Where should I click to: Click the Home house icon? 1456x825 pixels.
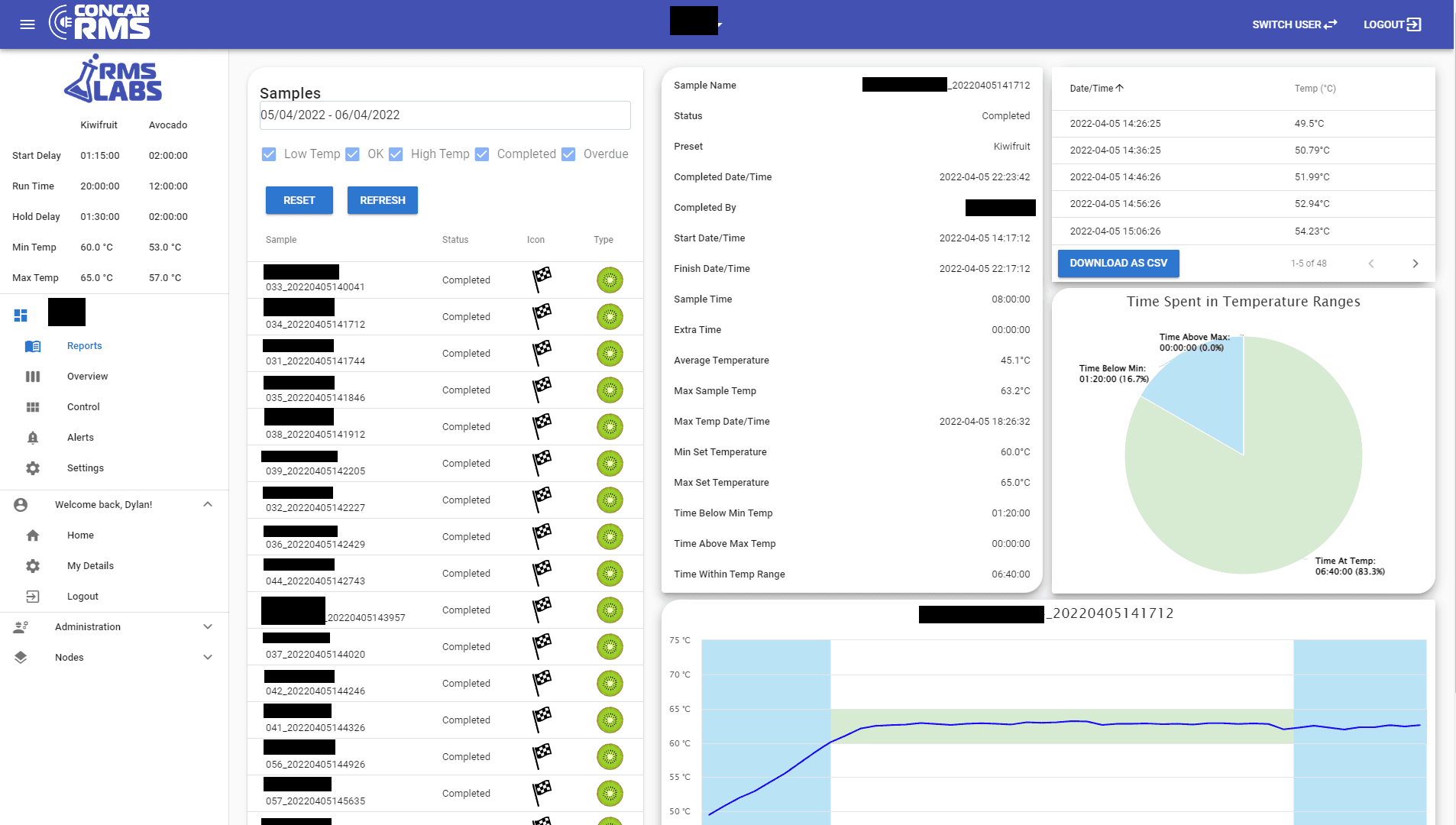[33, 535]
